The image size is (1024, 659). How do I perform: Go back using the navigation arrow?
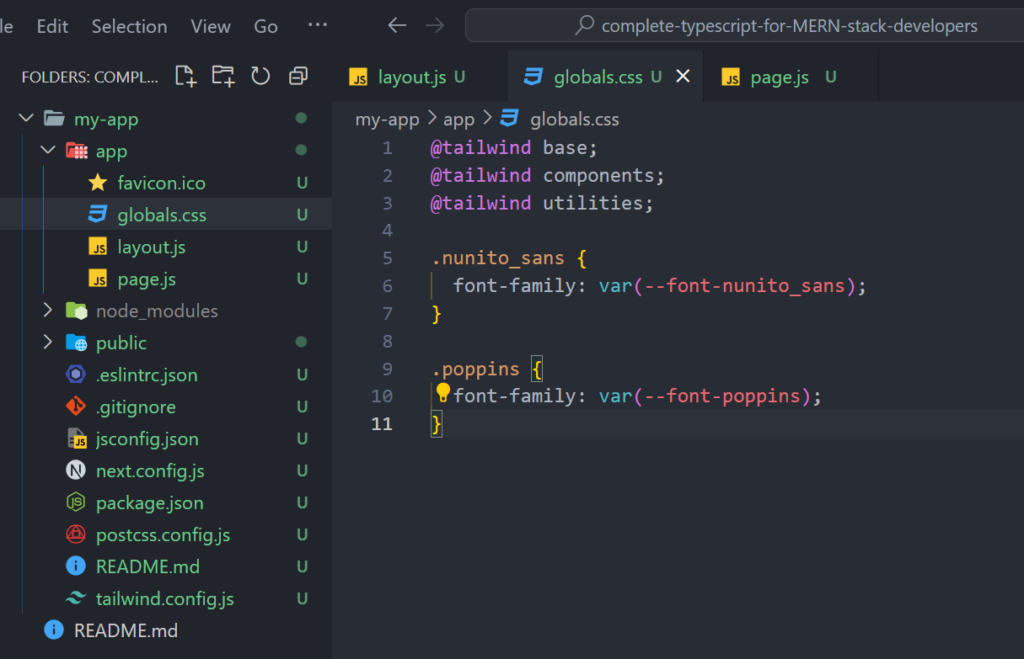coord(397,26)
